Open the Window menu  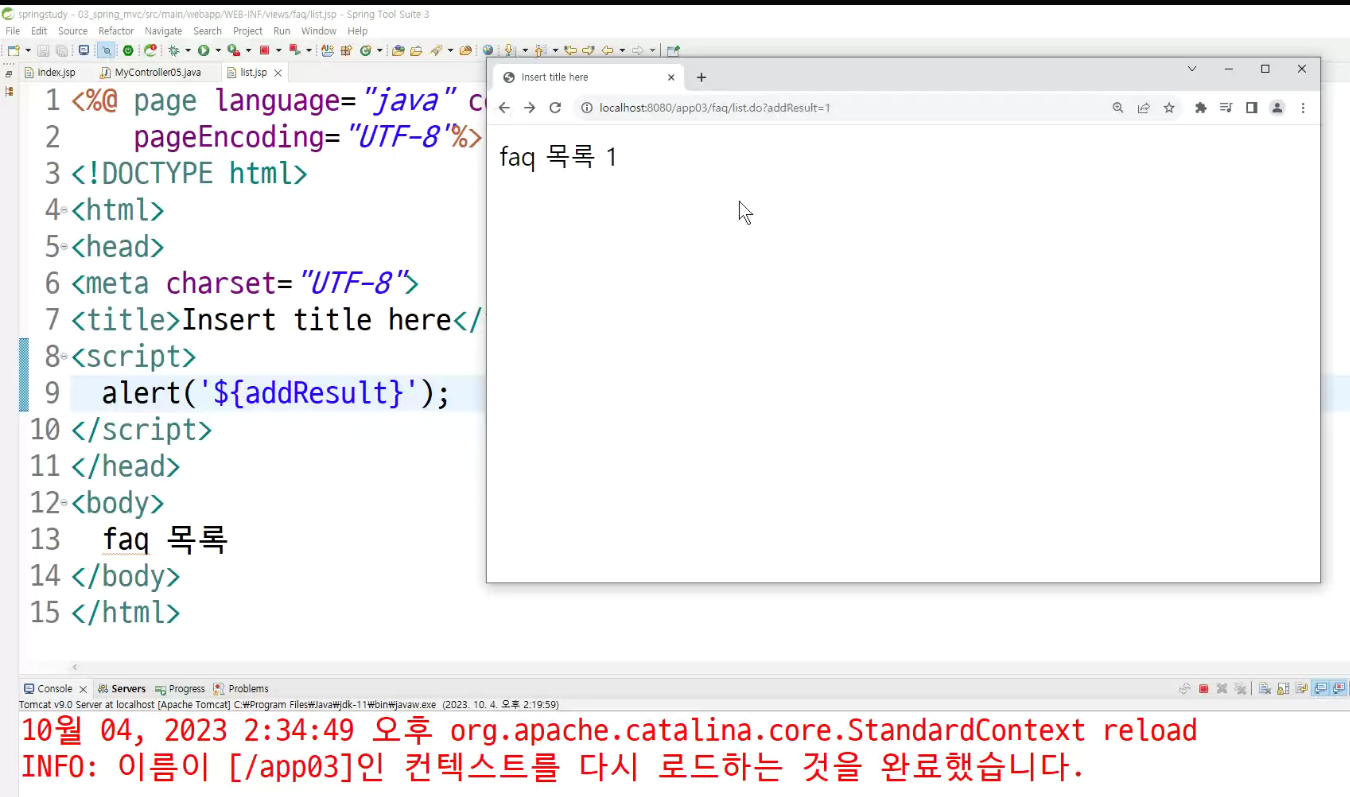pos(319,31)
